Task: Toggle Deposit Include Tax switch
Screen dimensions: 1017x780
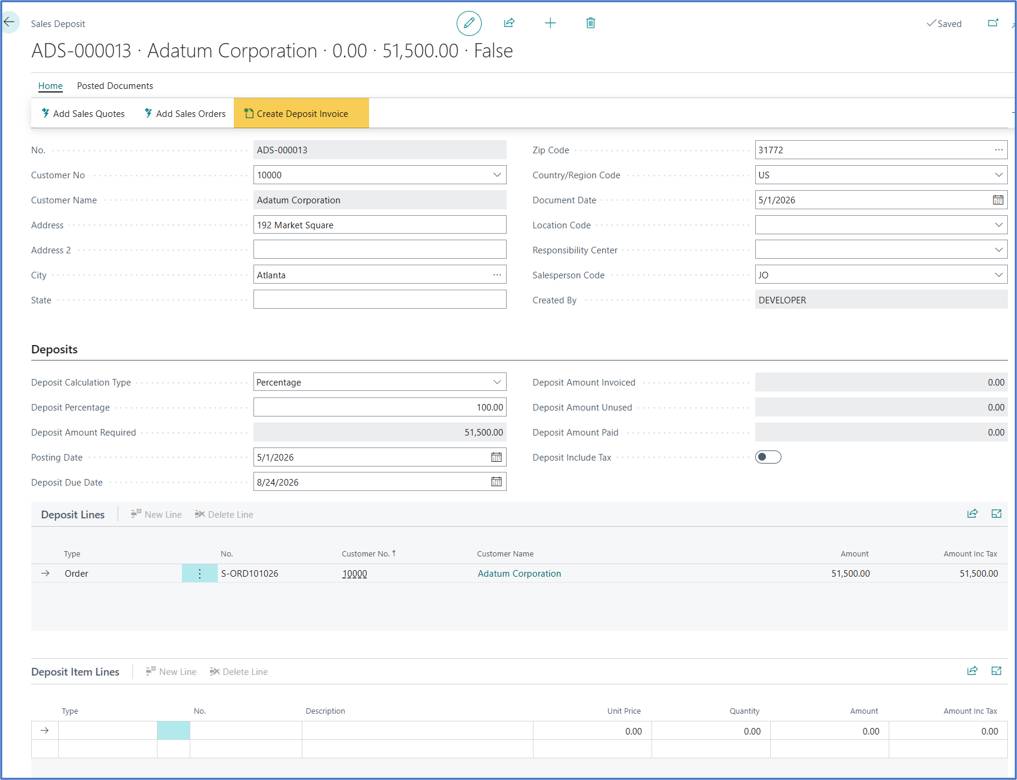Action: (768, 457)
